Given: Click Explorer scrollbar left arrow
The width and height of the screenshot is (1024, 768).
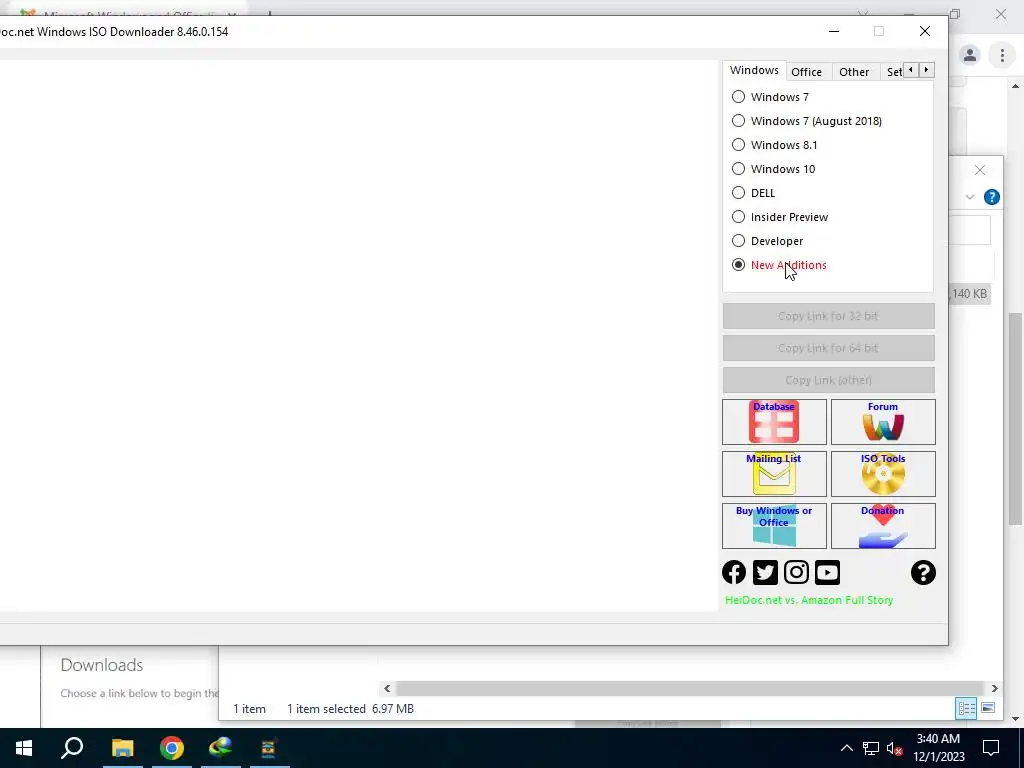Looking at the screenshot, I should [387, 688].
